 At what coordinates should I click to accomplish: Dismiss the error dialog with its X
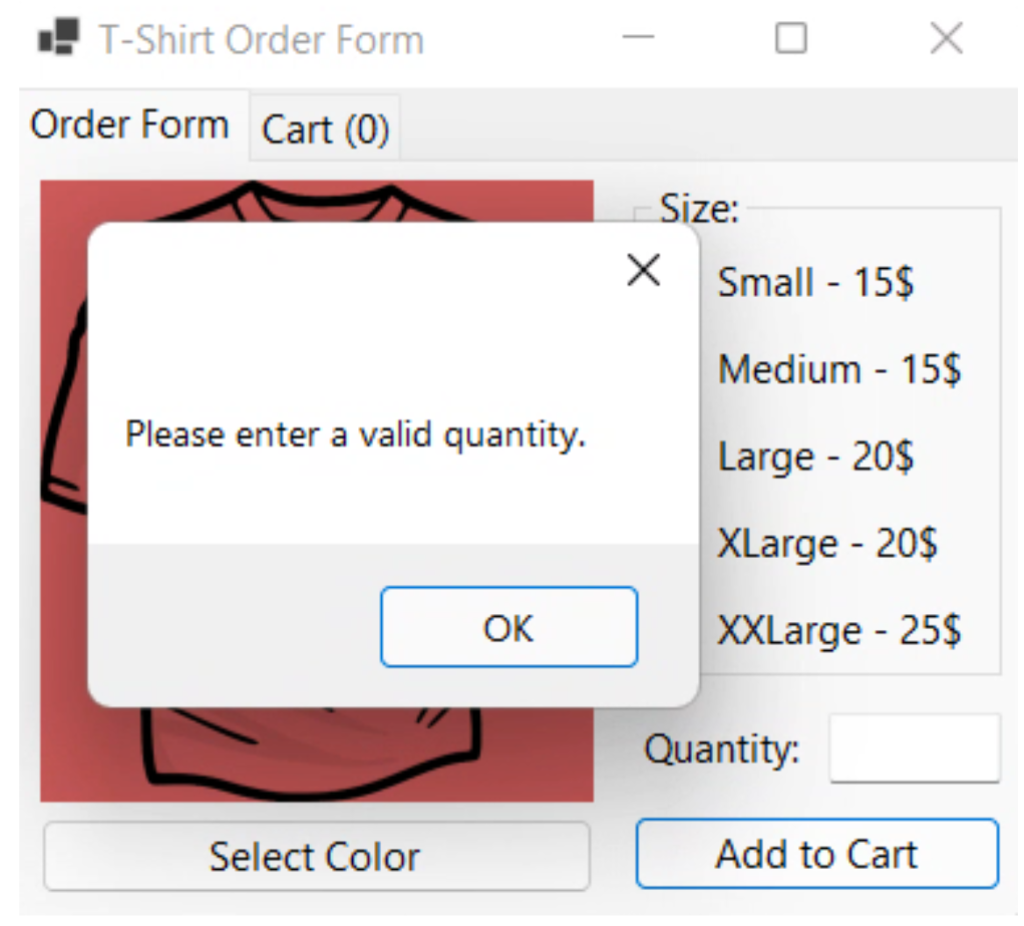[x=644, y=269]
